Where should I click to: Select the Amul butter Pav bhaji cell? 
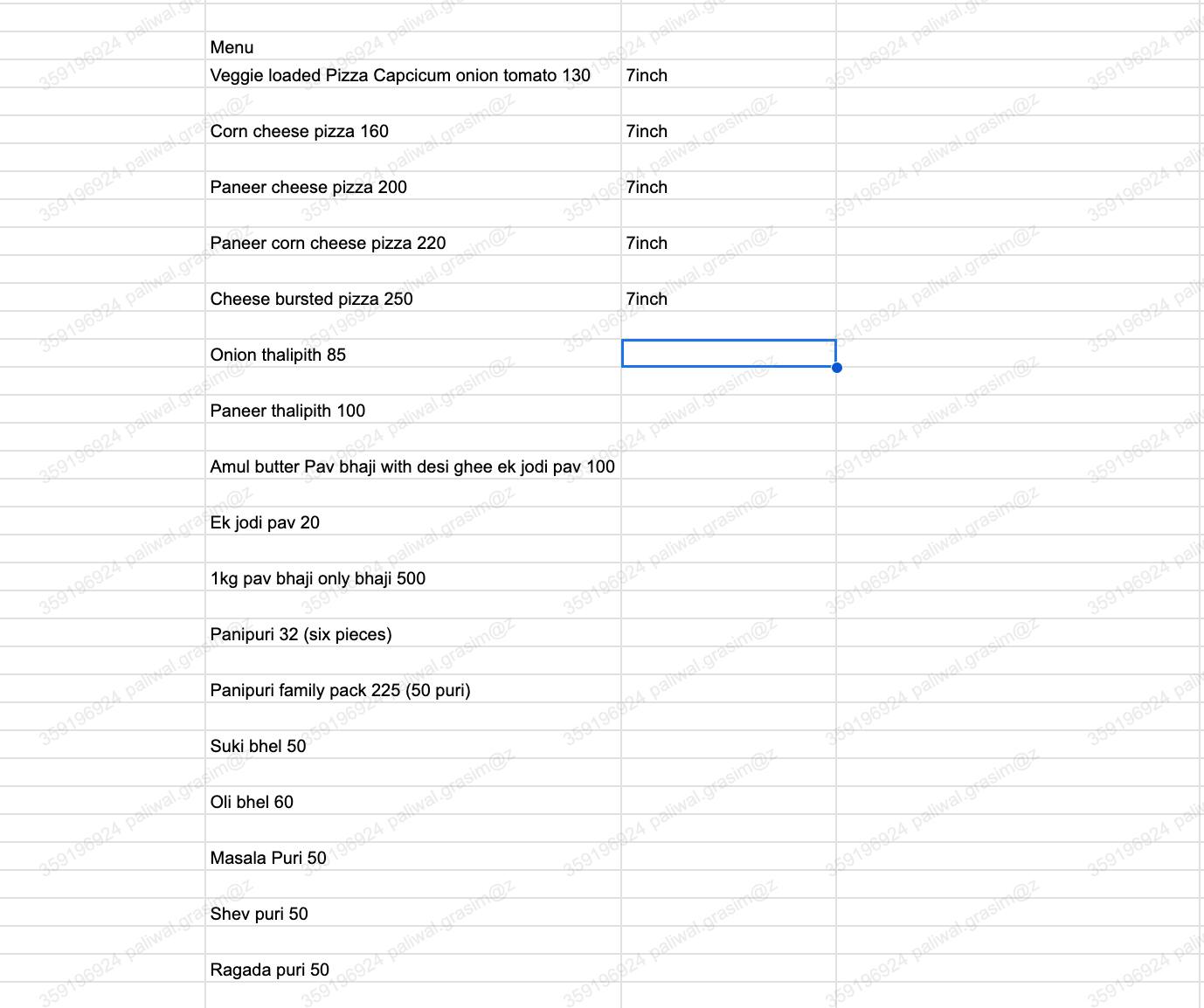413,466
